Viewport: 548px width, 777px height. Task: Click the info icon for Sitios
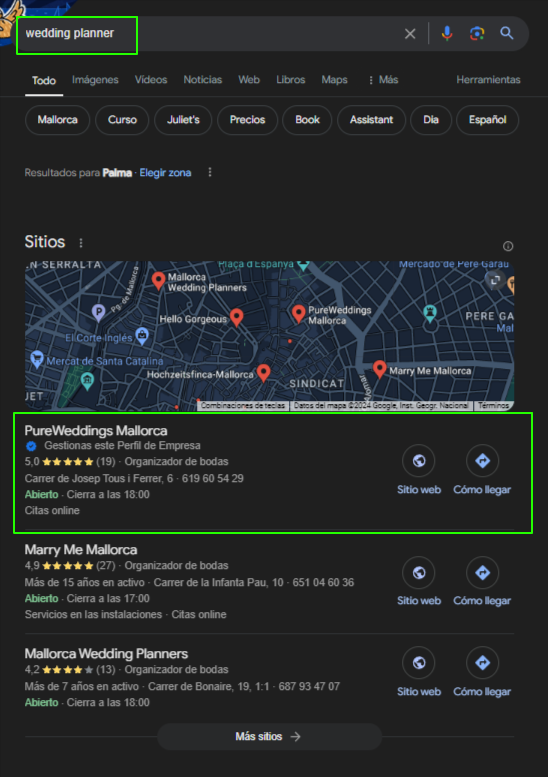[508, 246]
